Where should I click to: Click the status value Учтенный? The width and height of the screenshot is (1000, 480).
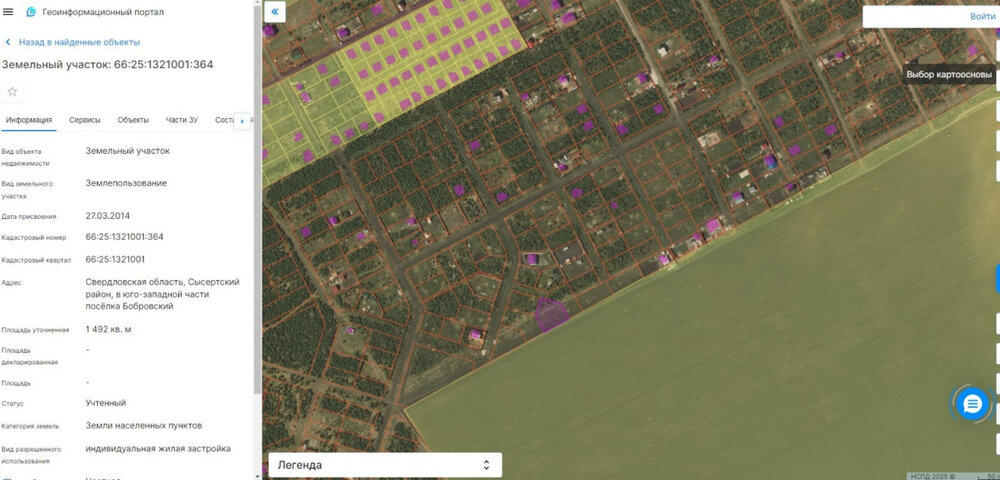tap(106, 403)
